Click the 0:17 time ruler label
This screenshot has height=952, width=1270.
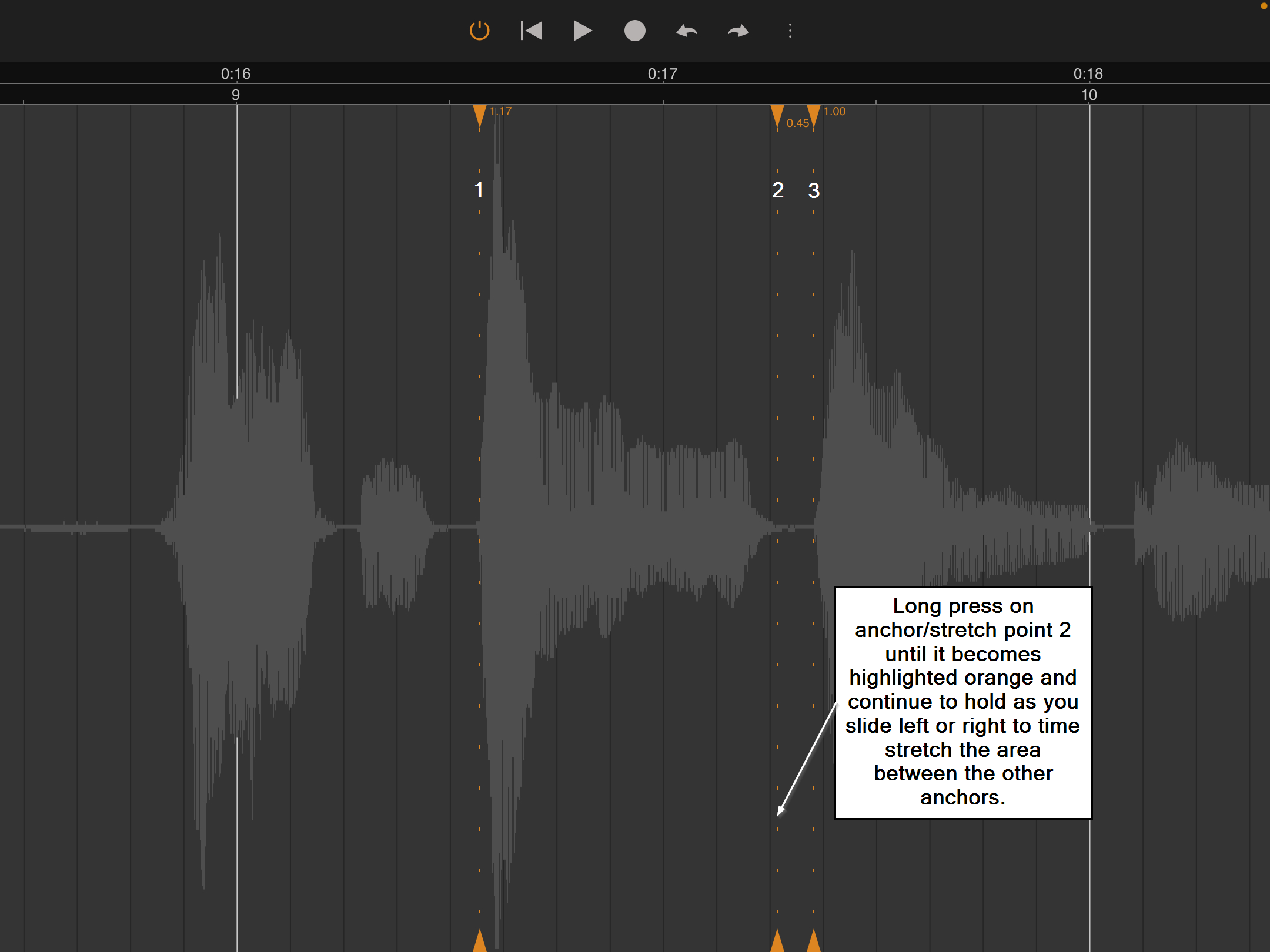tap(662, 73)
